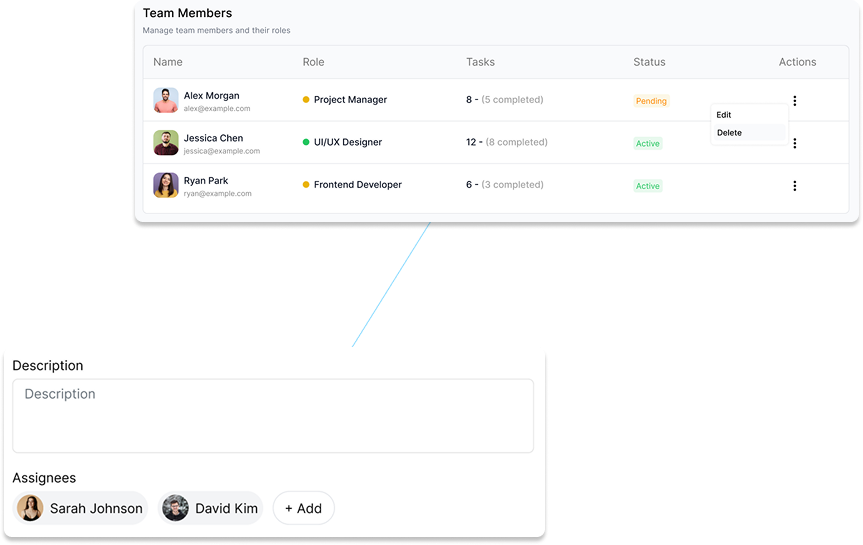Click the green dot beside UI/UX Designer
This screenshot has width=863, height=545.
click(x=306, y=142)
